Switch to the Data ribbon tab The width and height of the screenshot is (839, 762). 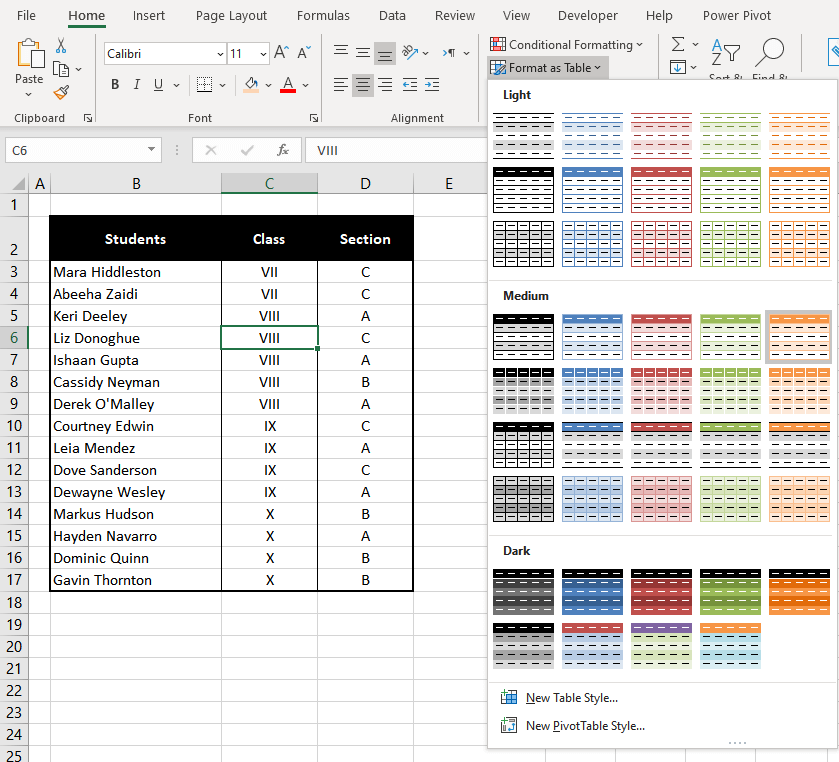[392, 15]
